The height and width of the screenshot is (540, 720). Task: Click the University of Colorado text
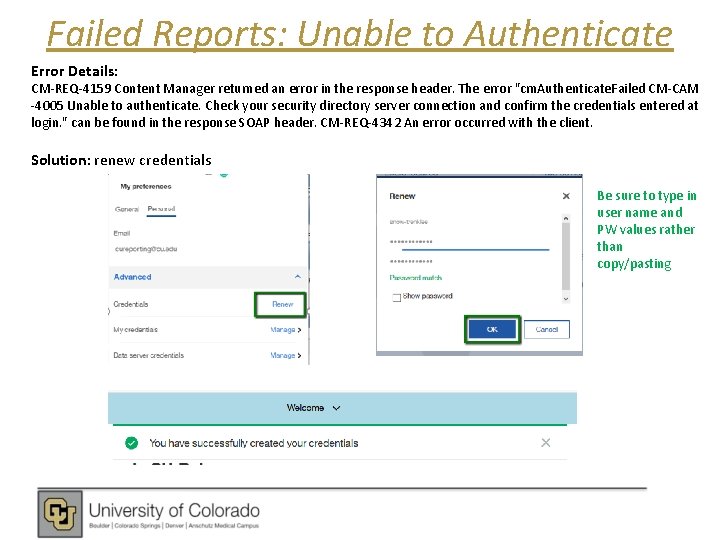pyautogui.click(x=174, y=510)
